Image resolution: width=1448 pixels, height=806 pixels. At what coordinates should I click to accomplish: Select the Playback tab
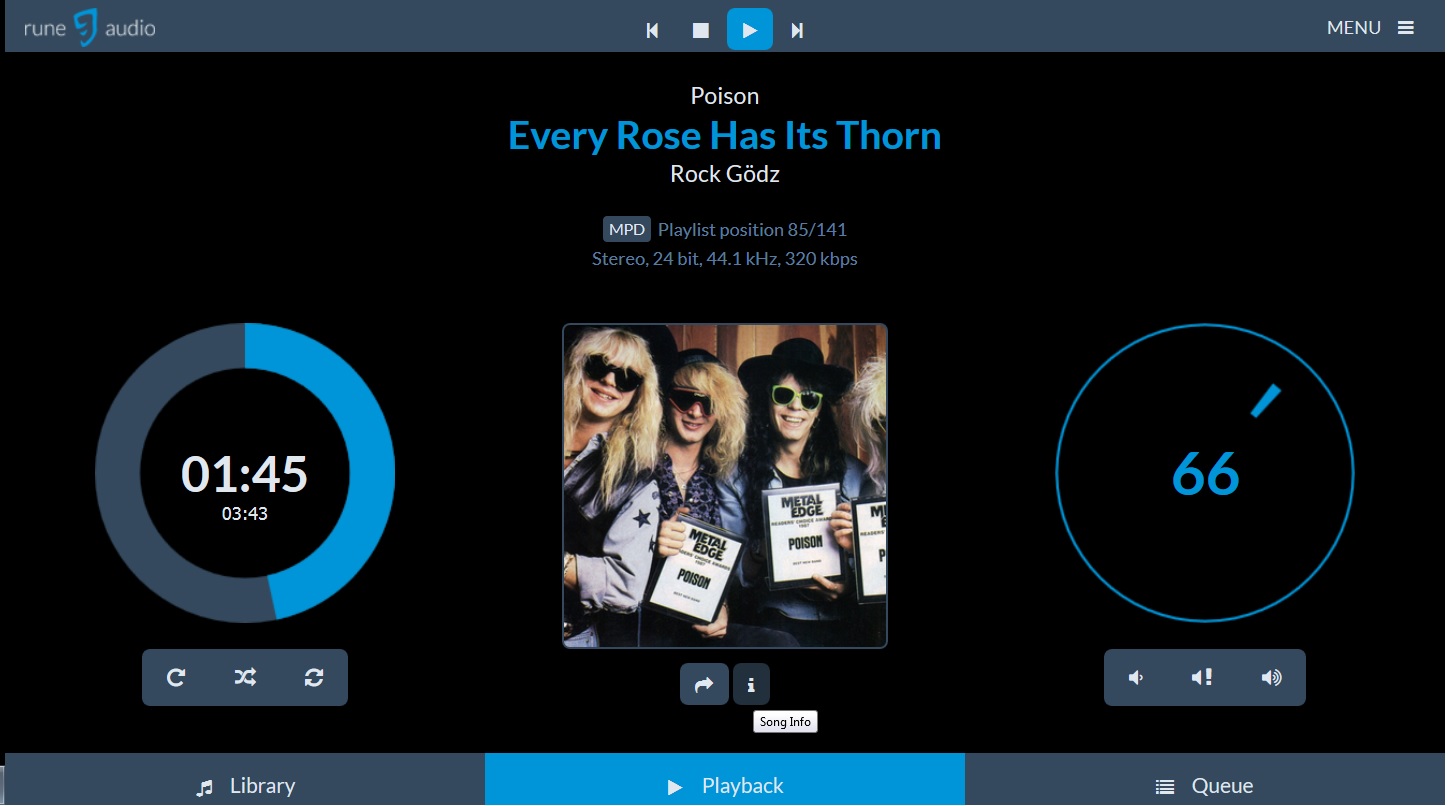pos(725,786)
